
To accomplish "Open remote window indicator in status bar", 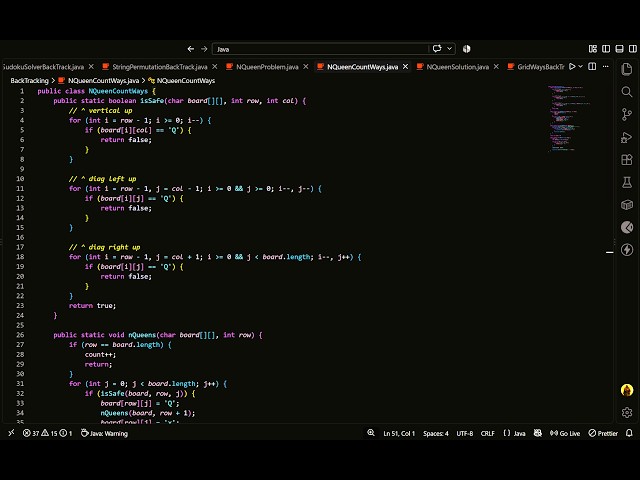I will pos(11,433).
